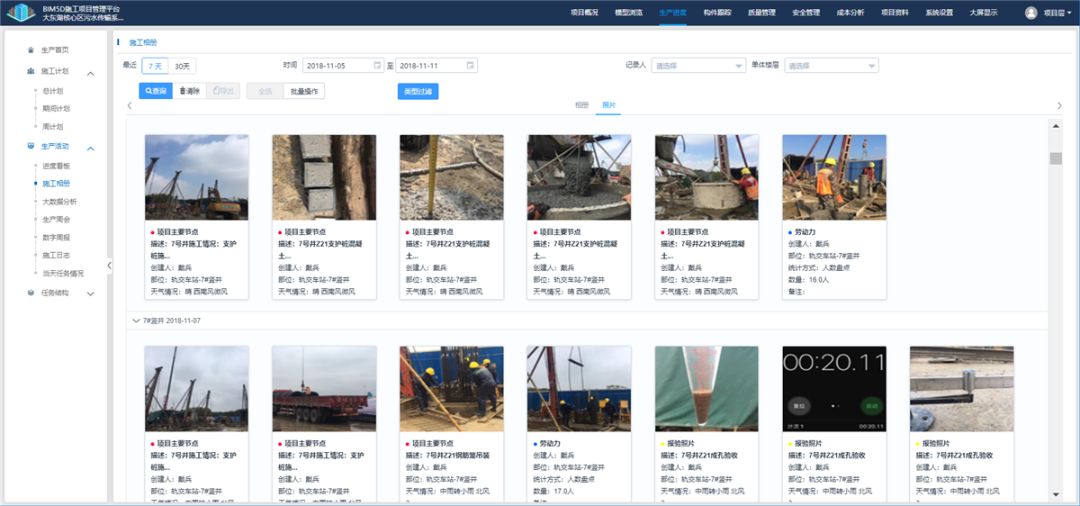The width and height of the screenshot is (1080, 506).
Task: Switch to the 相册 tab
Action: 581,105
